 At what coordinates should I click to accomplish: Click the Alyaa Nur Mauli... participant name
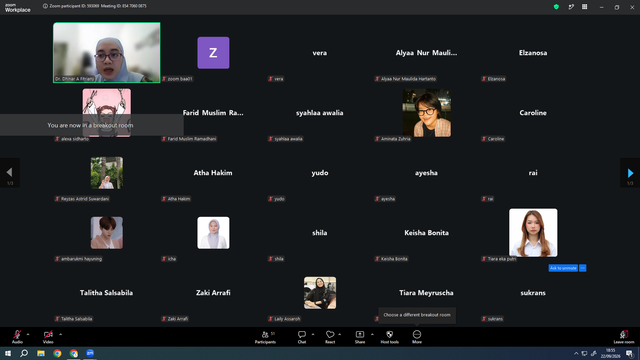[x=426, y=53]
